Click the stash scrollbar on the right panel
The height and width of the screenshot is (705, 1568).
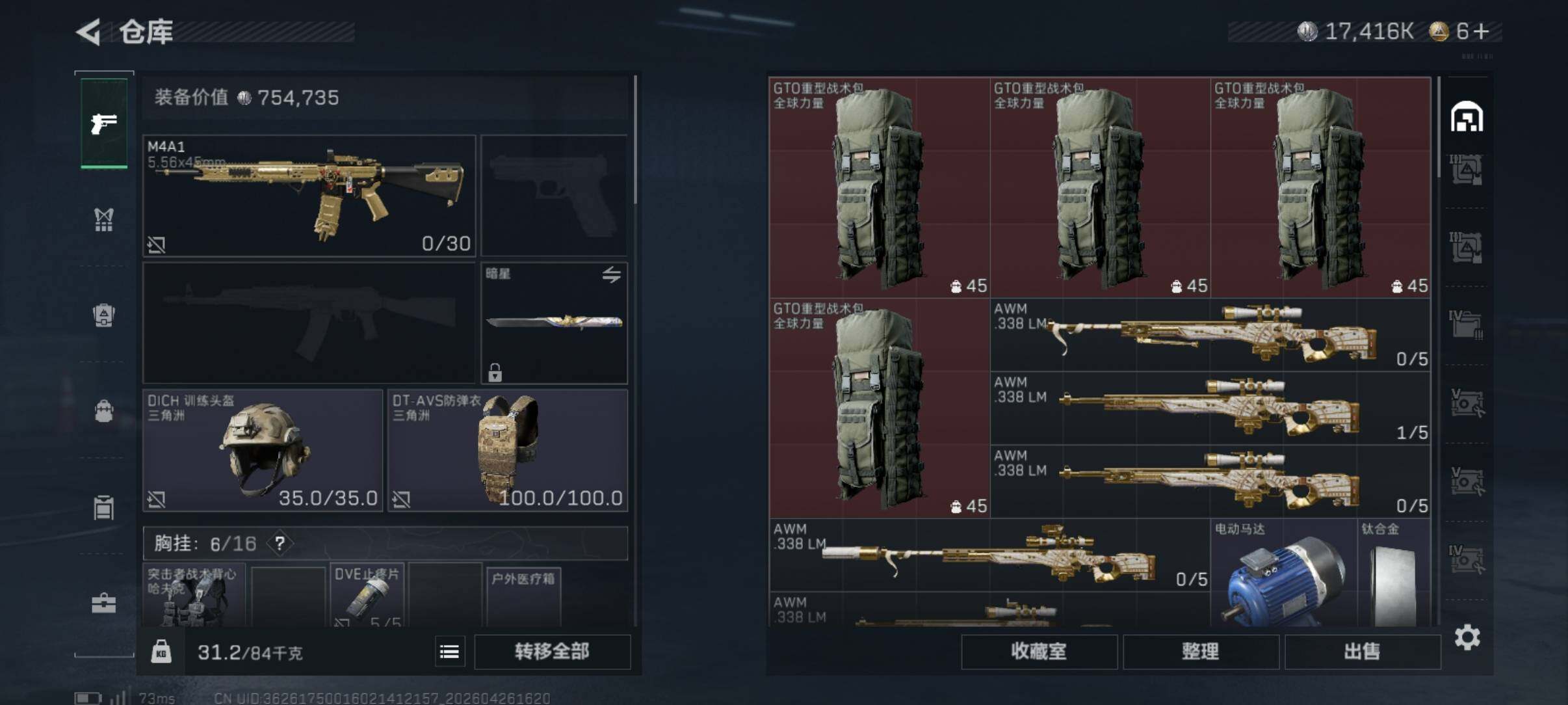point(1439,128)
